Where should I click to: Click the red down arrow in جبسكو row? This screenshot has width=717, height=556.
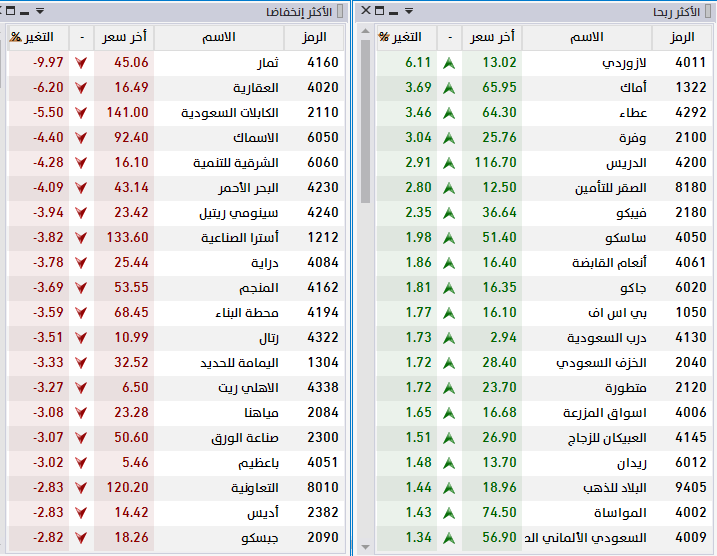[x=81, y=538]
